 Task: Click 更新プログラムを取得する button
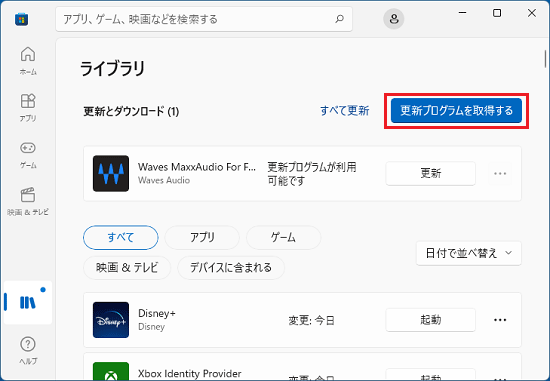point(456,111)
